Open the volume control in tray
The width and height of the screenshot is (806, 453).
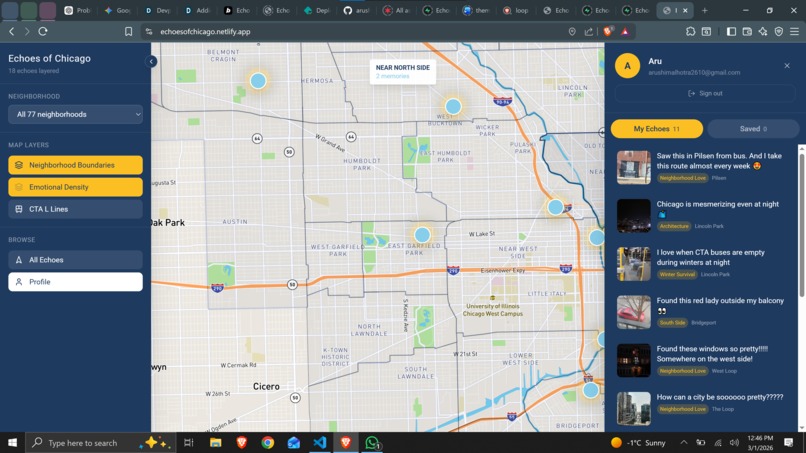click(x=735, y=442)
